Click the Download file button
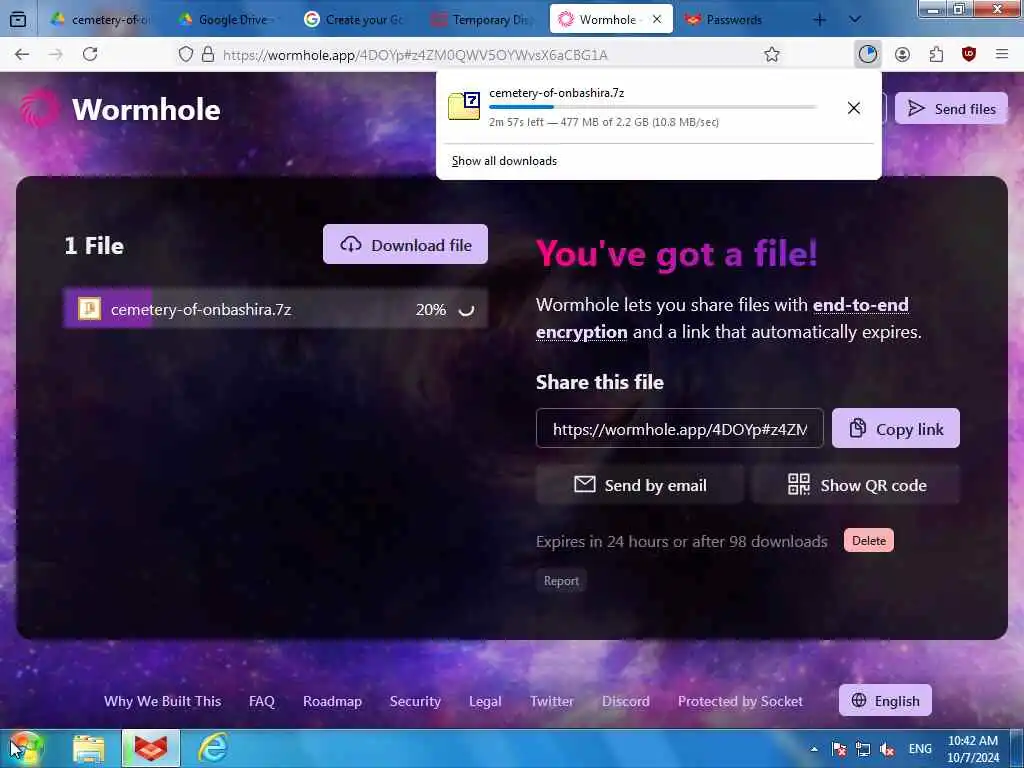Image resolution: width=1024 pixels, height=768 pixels. click(x=405, y=245)
